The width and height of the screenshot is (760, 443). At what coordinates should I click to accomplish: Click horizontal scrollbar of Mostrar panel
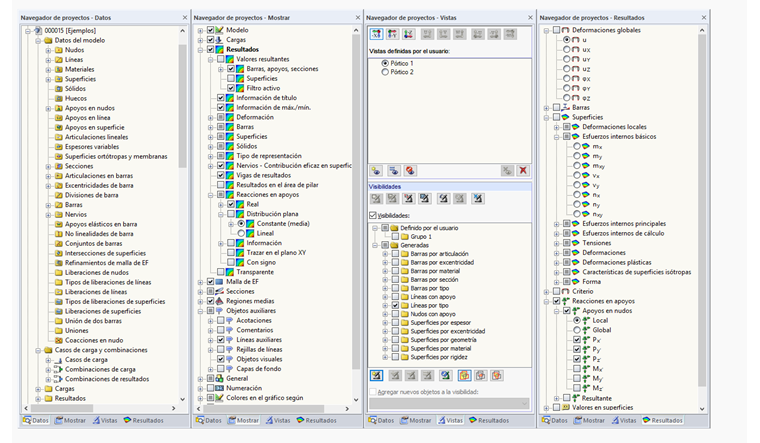coord(263,409)
